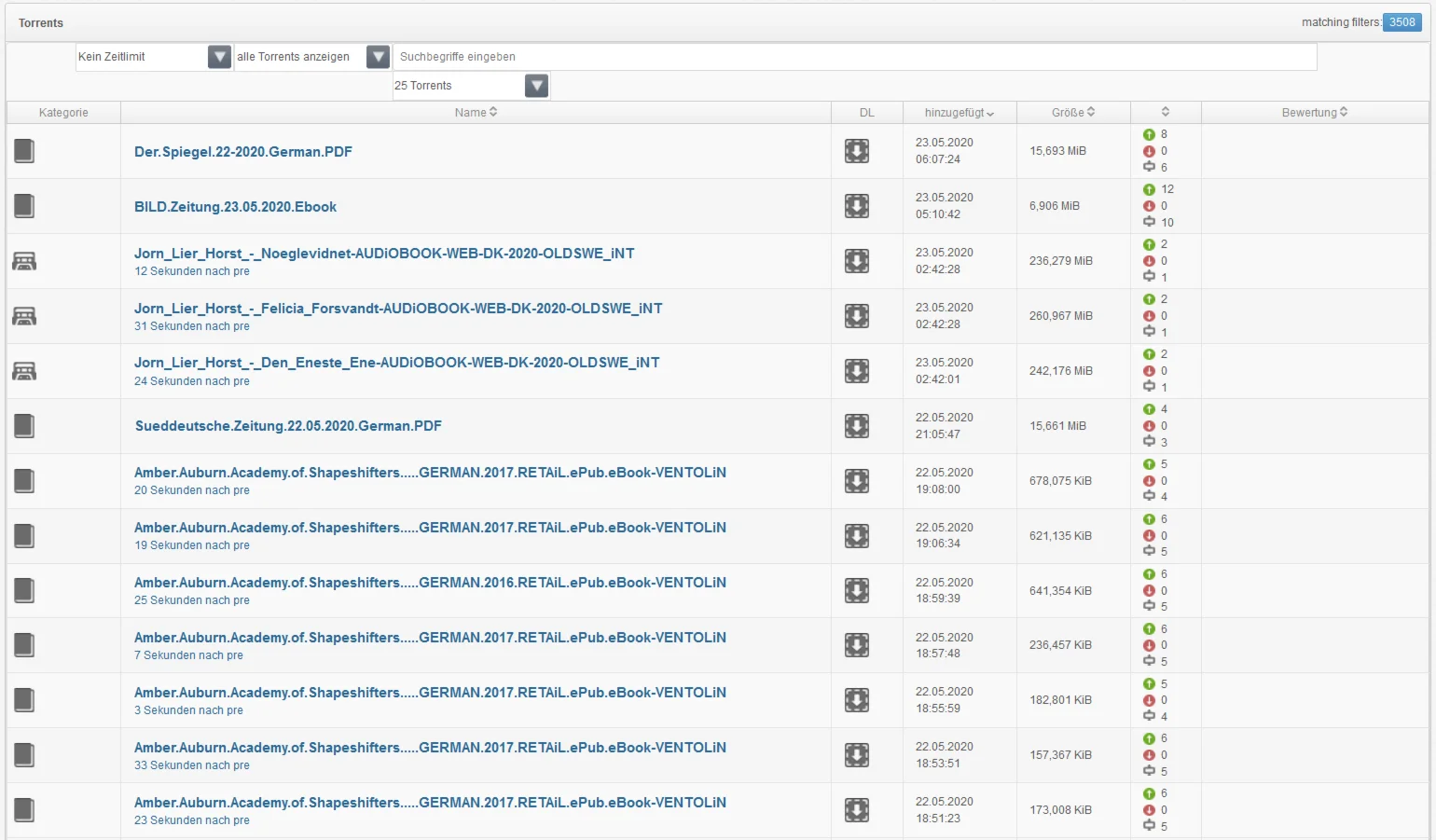This screenshot has height=840, width=1436.
Task: Click size value 260,967 MiB
Action: (1061, 316)
